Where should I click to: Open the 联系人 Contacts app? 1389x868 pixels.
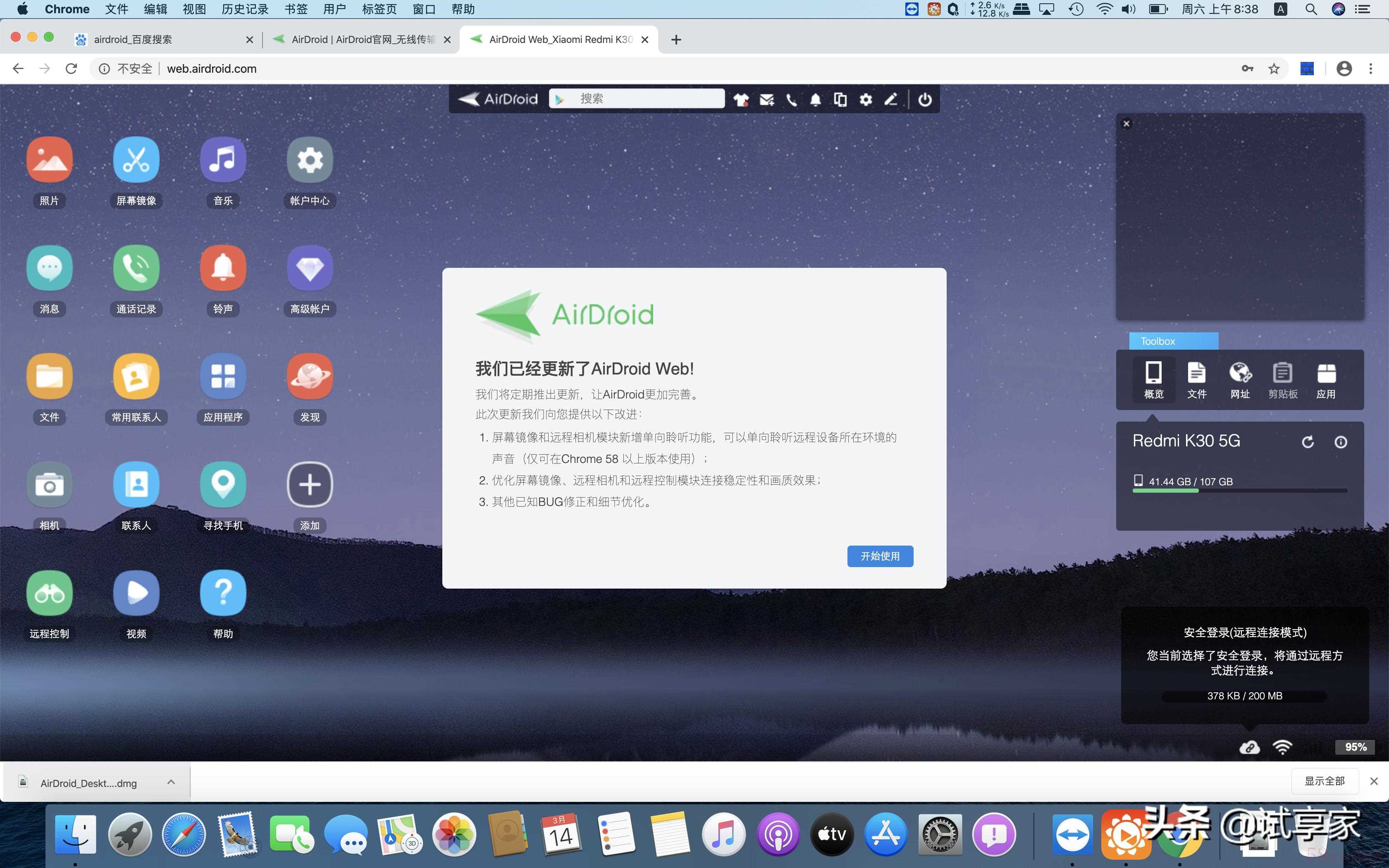pyautogui.click(x=136, y=484)
